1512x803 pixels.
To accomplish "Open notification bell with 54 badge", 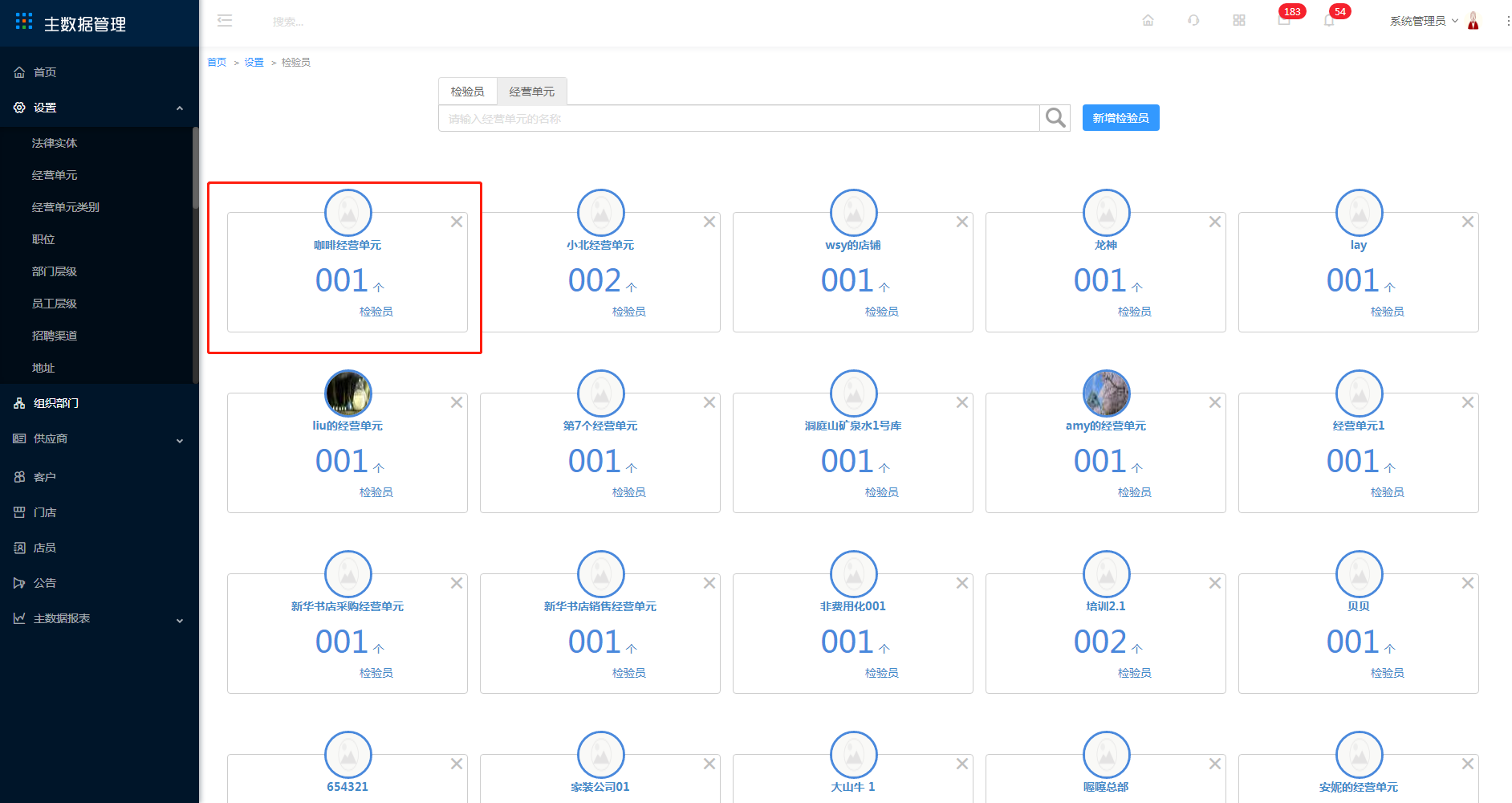I will tap(1330, 19).
